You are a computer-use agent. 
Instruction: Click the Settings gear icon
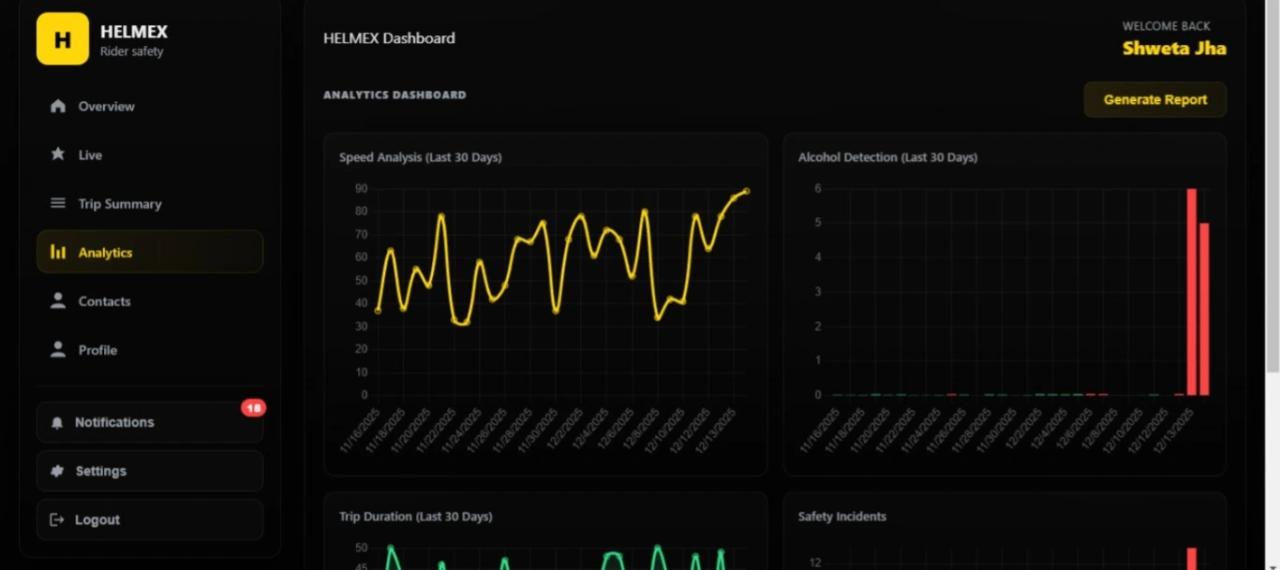pyautogui.click(x=57, y=471)
